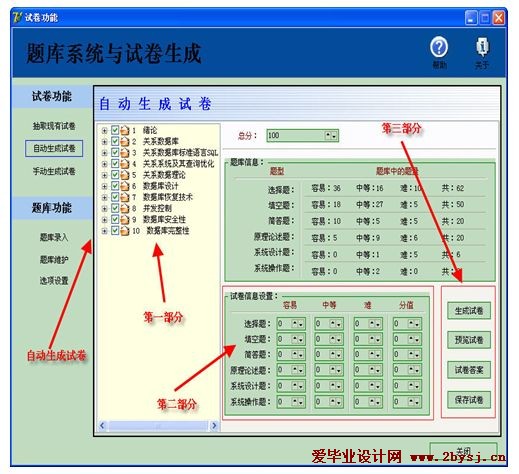The image size is (519, 474).
Task: Uncheck the 关系数据理论 chapter checkbox
Action: [x=115, y=174]
